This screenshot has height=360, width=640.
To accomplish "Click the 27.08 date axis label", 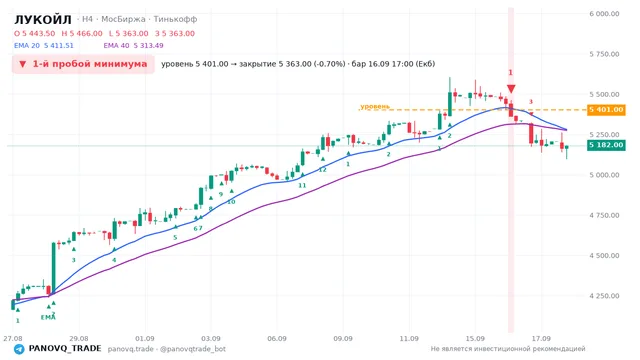I will [13, 338].
